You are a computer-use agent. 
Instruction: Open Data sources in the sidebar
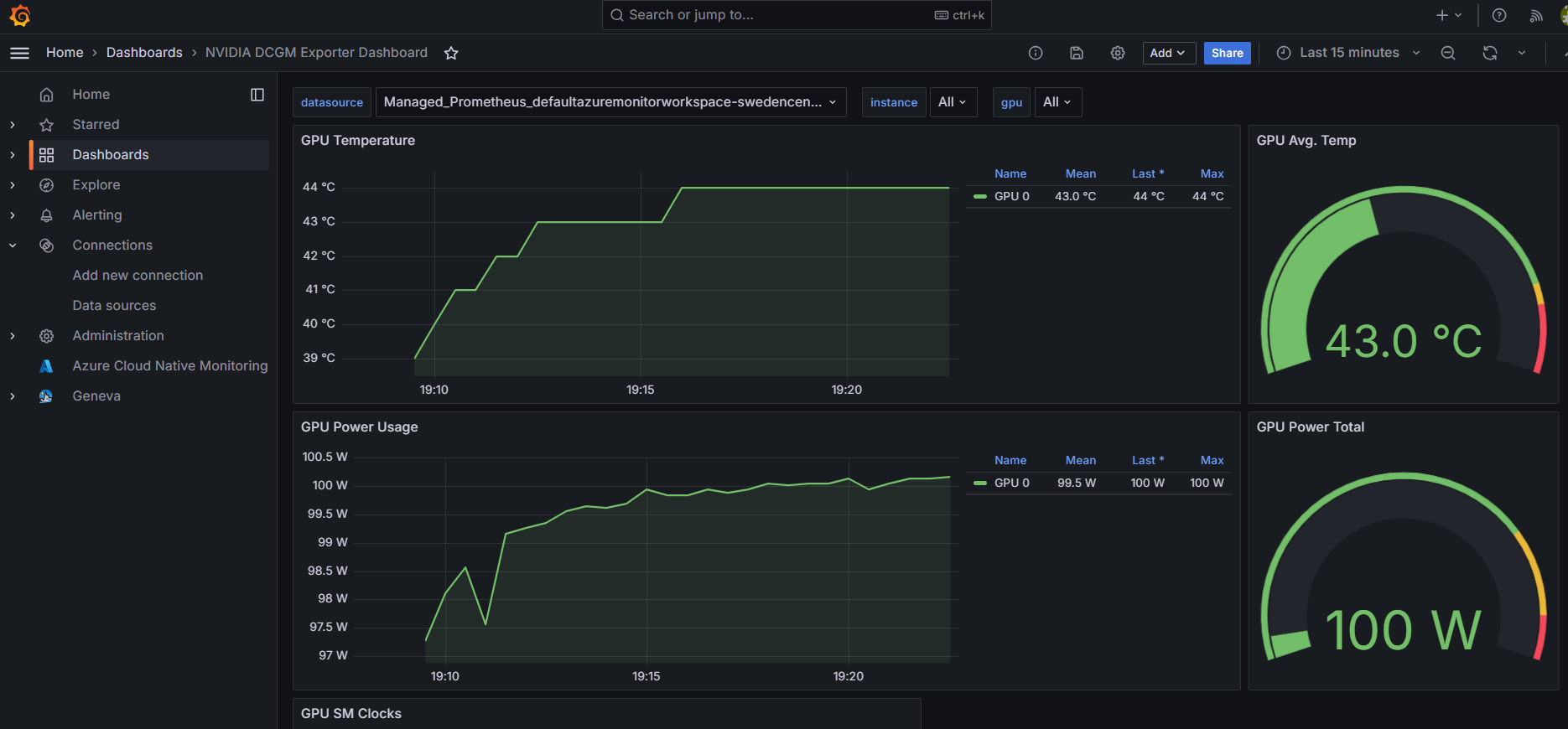pyautogui.click(x=114, y=306)
